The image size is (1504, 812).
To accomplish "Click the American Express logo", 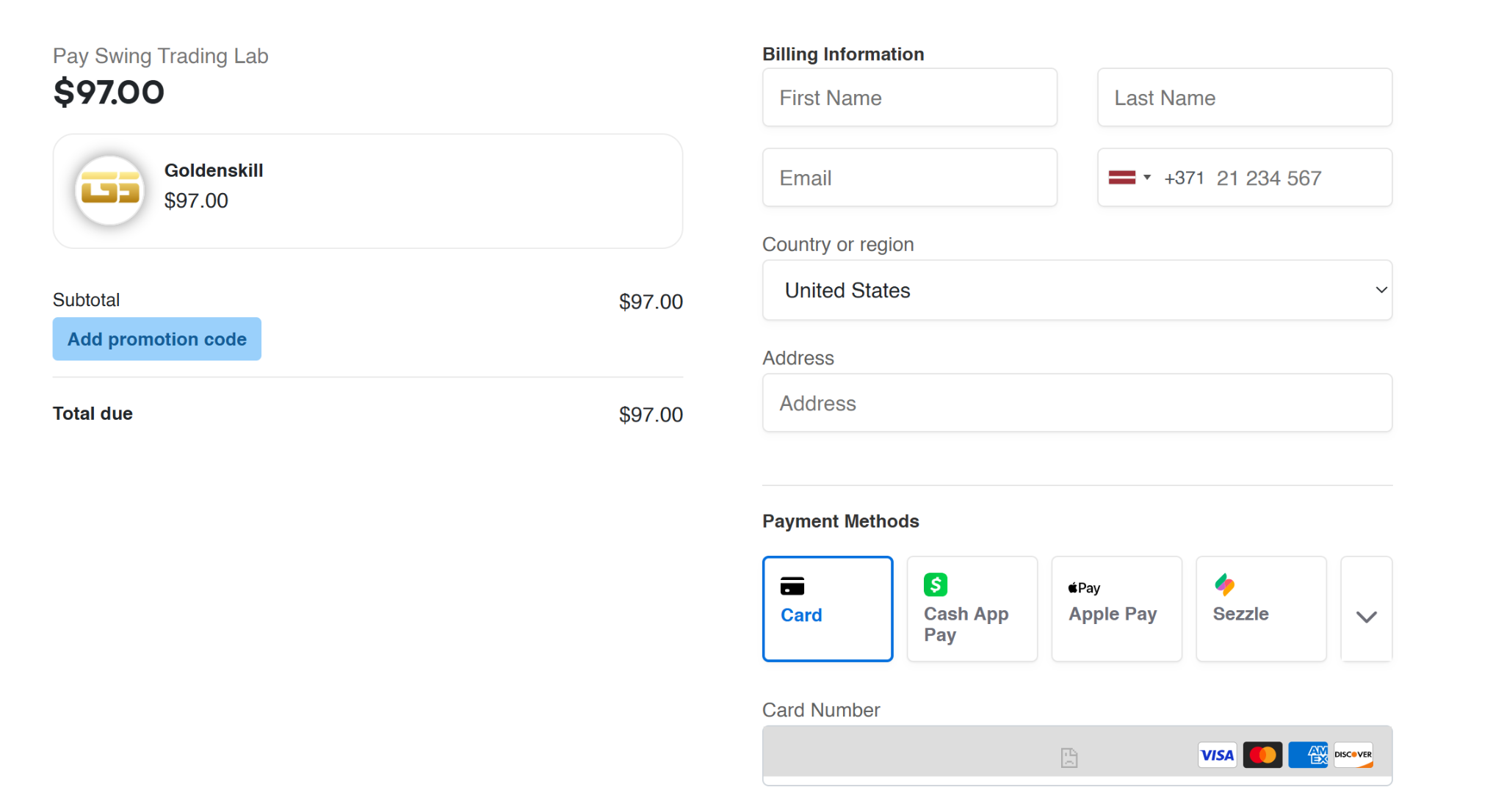I will [x=1308, y=755].
